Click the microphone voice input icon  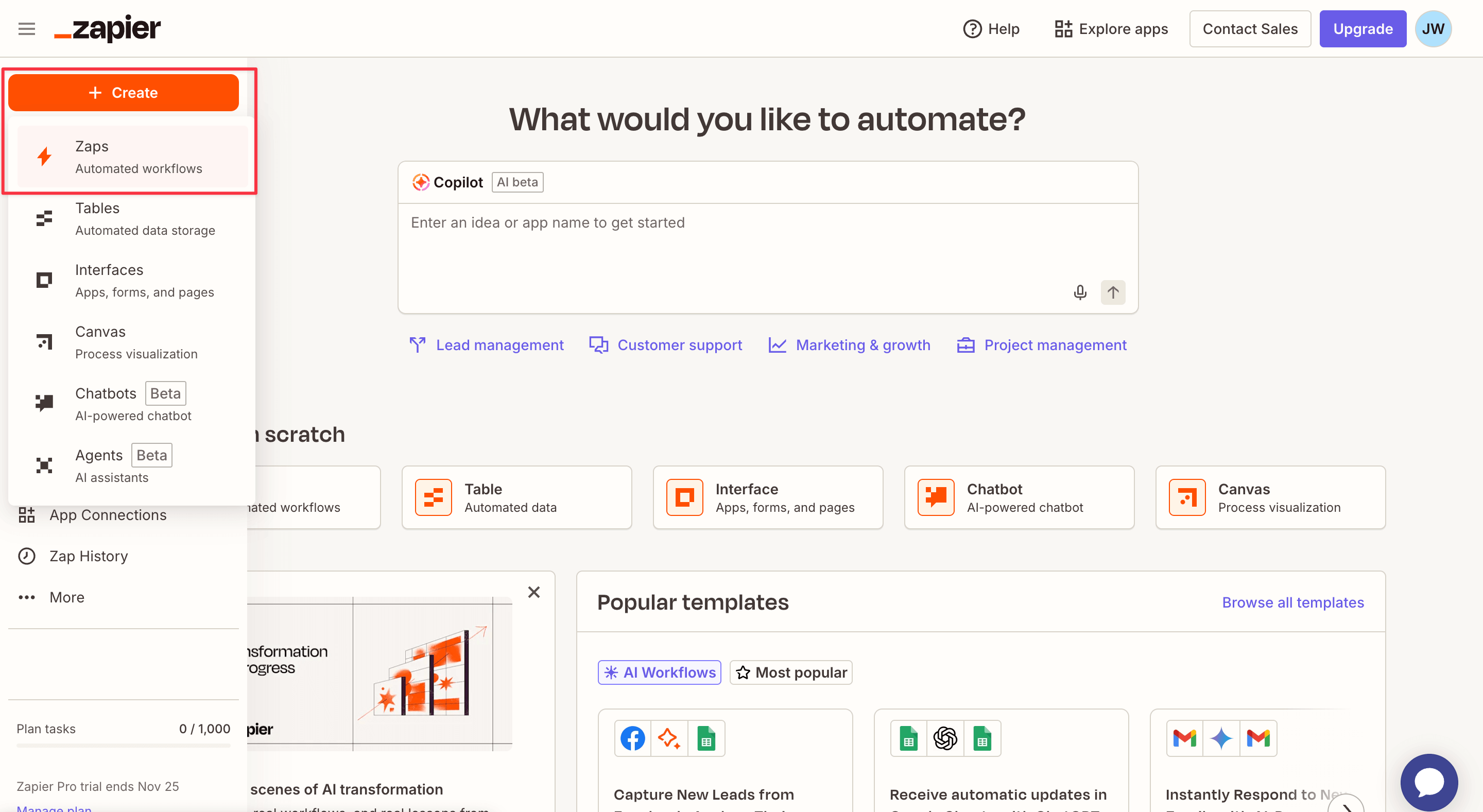tap(1080, 292)
